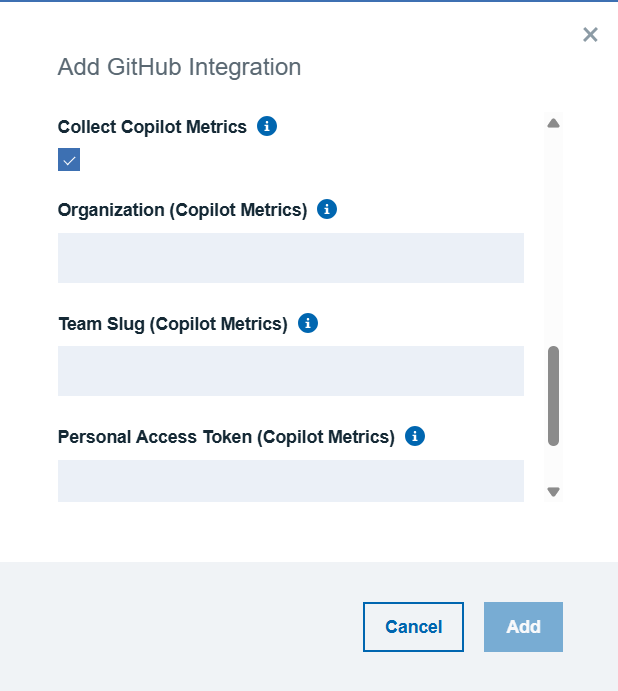
Task: Click the scroll up arrow
Action: pyautogui.click(x=553, y=124)
